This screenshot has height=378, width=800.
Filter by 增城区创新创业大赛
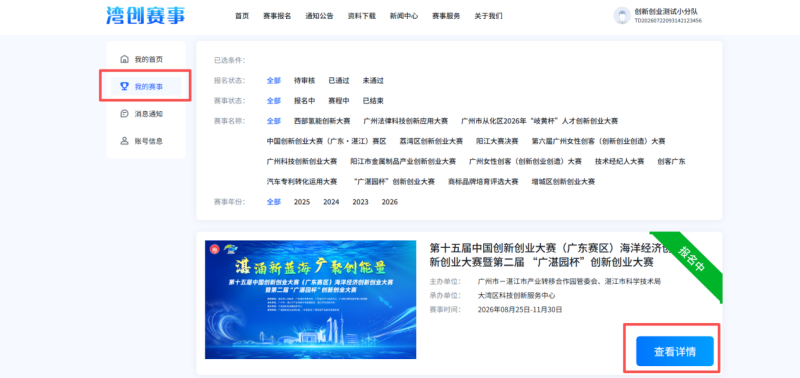click(x=563, y=182)
